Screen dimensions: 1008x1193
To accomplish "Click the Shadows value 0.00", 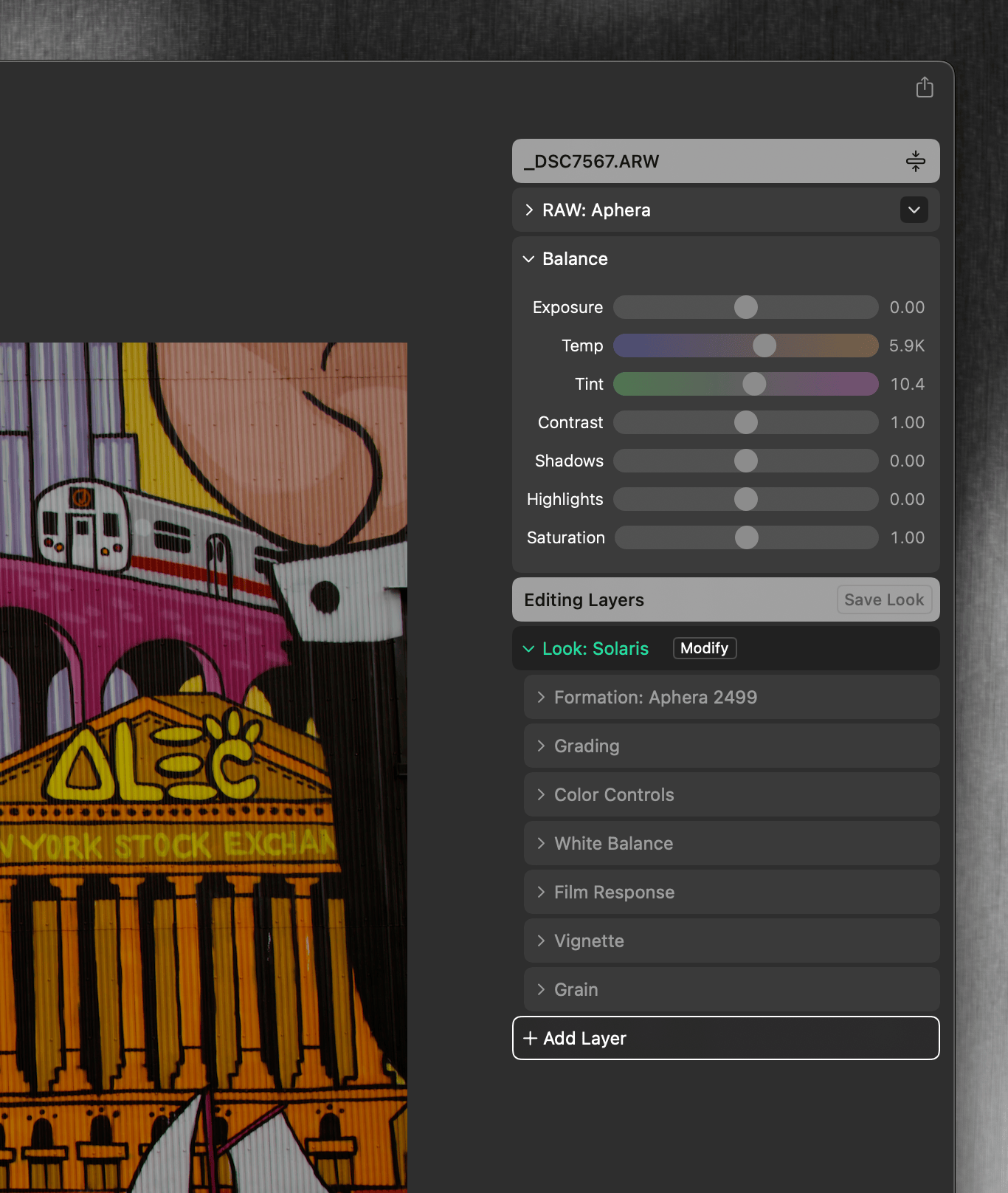I will 907,461.
